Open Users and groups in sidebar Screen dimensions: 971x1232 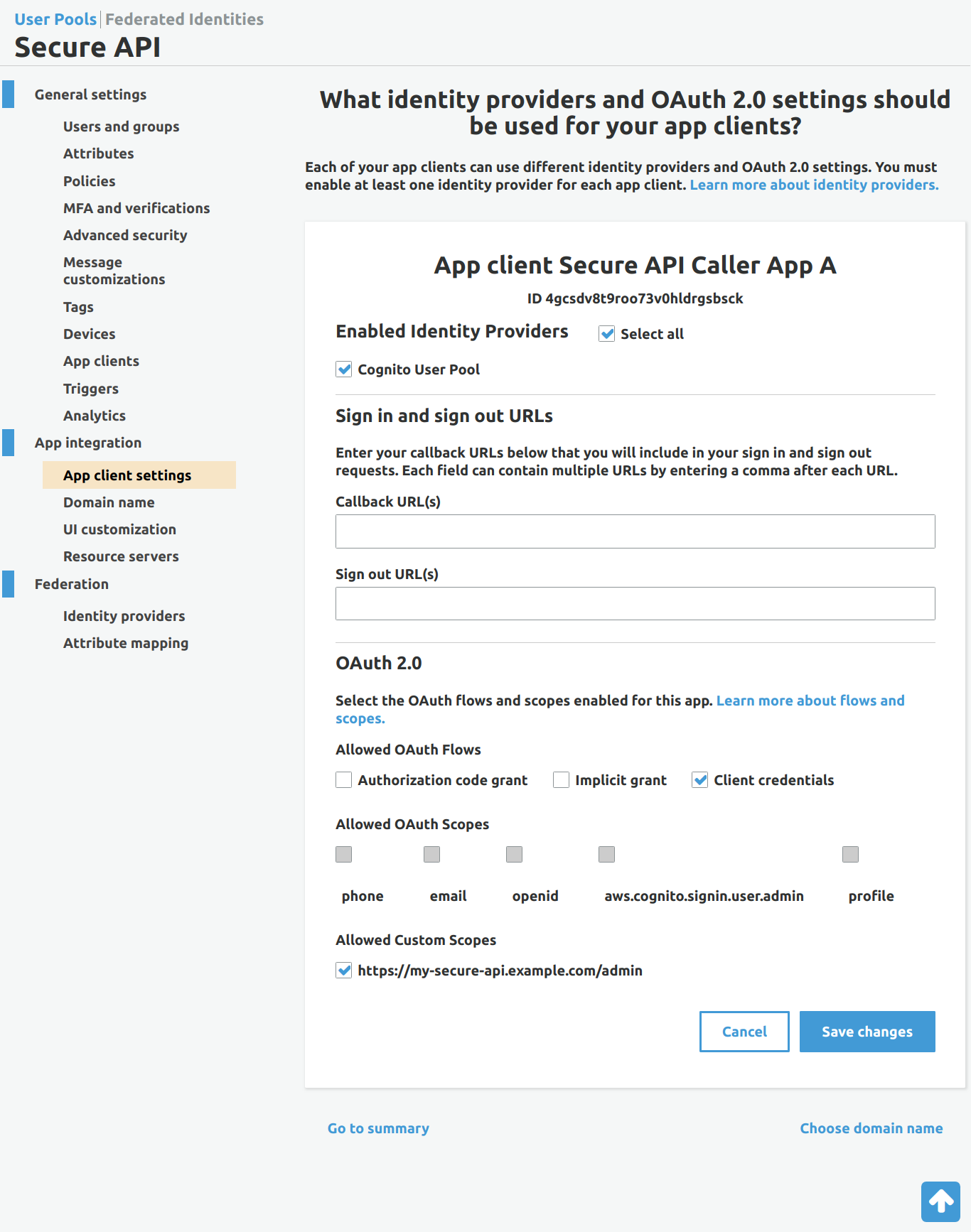121,126
